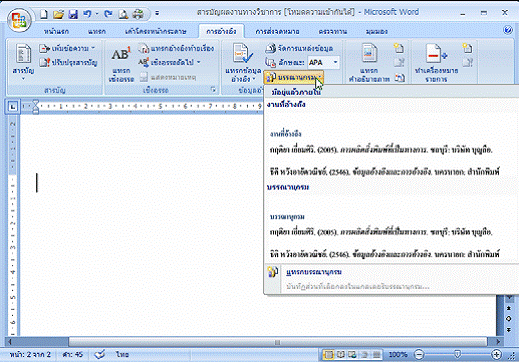Switch to print layout view in status bar

pos(328,354)
